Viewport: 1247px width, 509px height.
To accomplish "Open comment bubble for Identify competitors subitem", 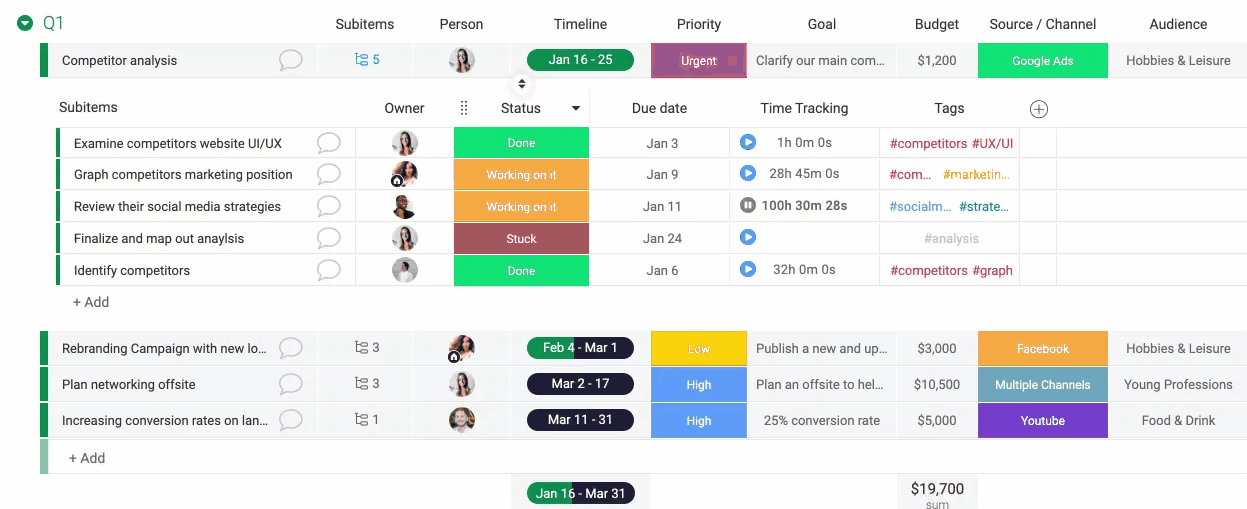I will point(329,270).
